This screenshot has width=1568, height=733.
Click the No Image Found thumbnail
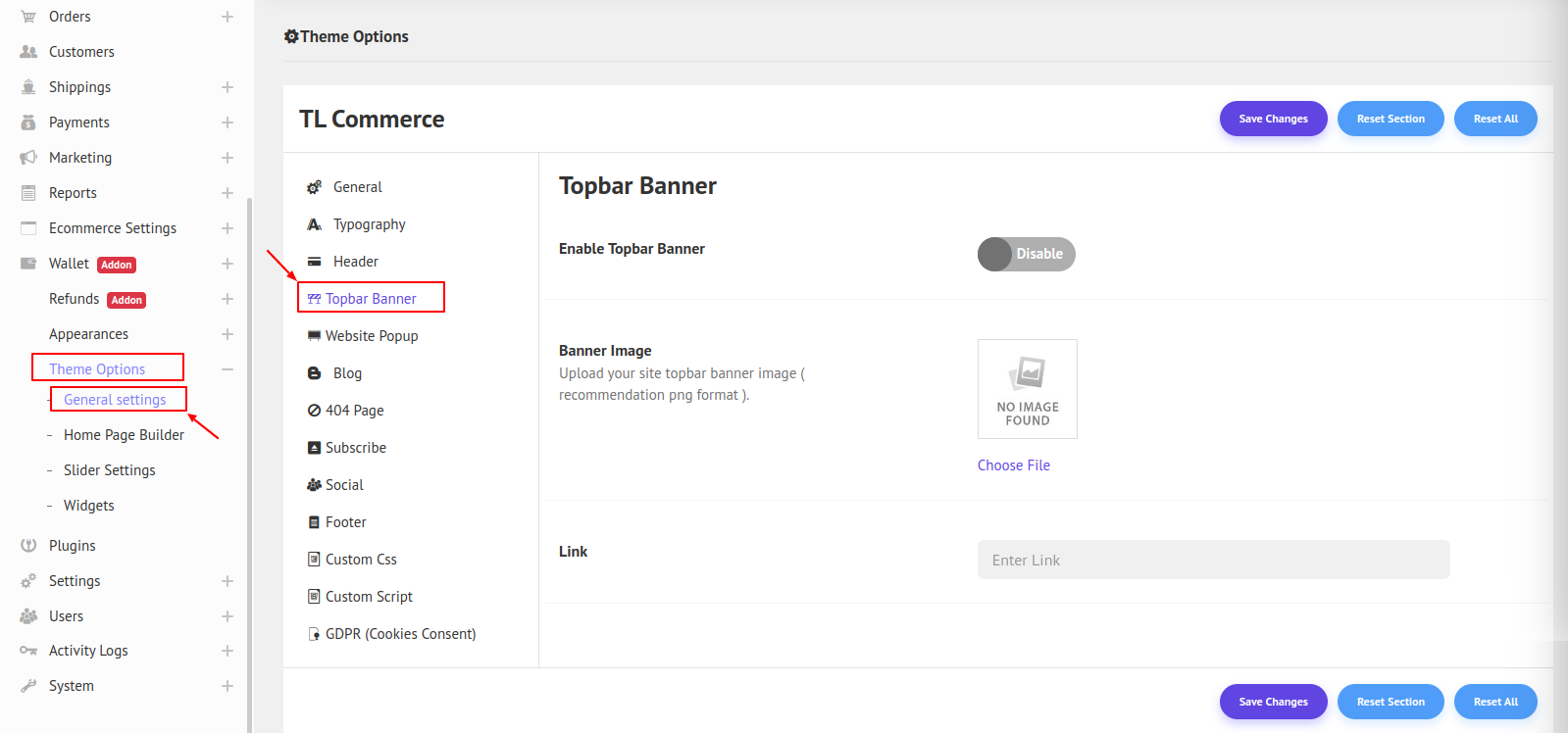(1027, 389)
